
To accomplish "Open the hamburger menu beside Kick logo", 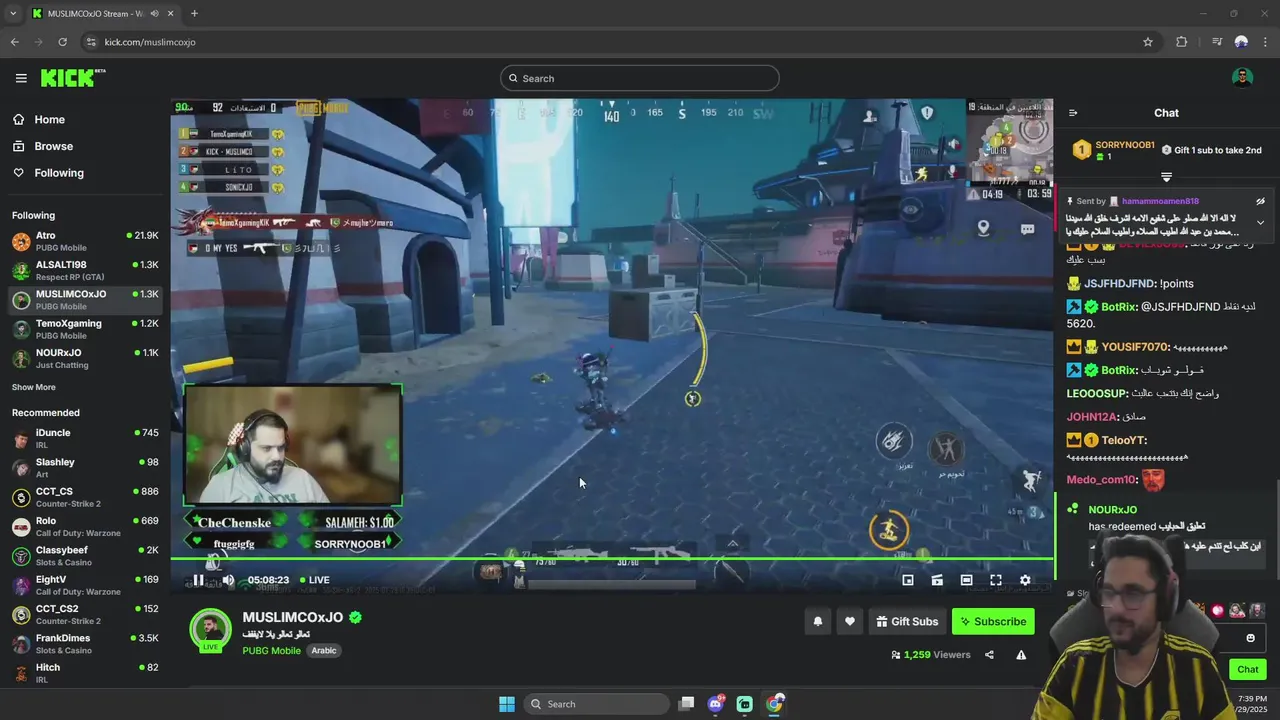I will click(21, 78).
